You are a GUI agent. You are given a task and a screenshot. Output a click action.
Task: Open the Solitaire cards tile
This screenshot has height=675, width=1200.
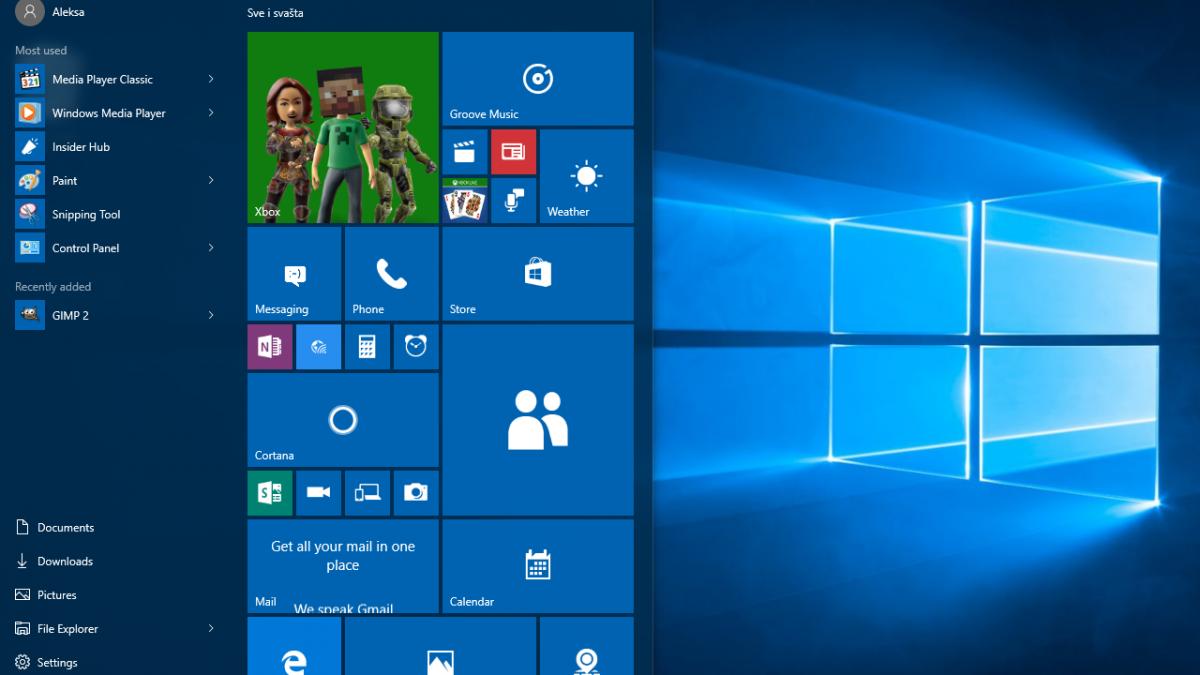(x=465, y=201)
